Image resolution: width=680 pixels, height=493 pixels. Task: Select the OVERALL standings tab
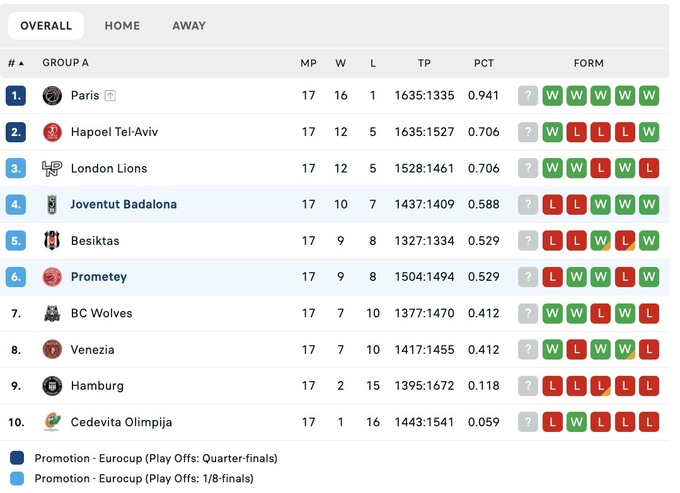click(46, 26)
